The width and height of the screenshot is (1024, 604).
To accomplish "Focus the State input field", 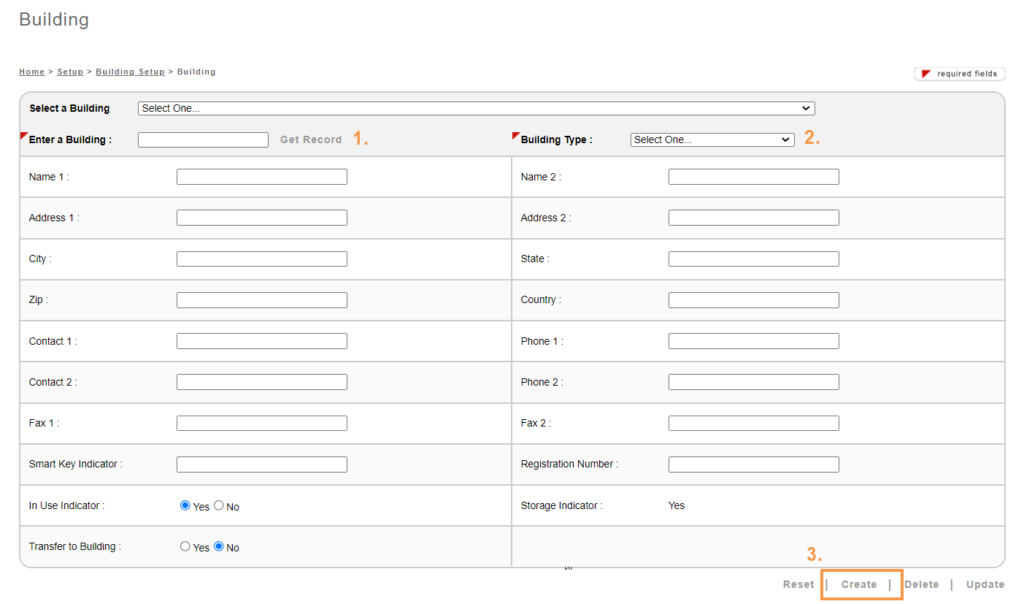I will (x=754, y=259).
